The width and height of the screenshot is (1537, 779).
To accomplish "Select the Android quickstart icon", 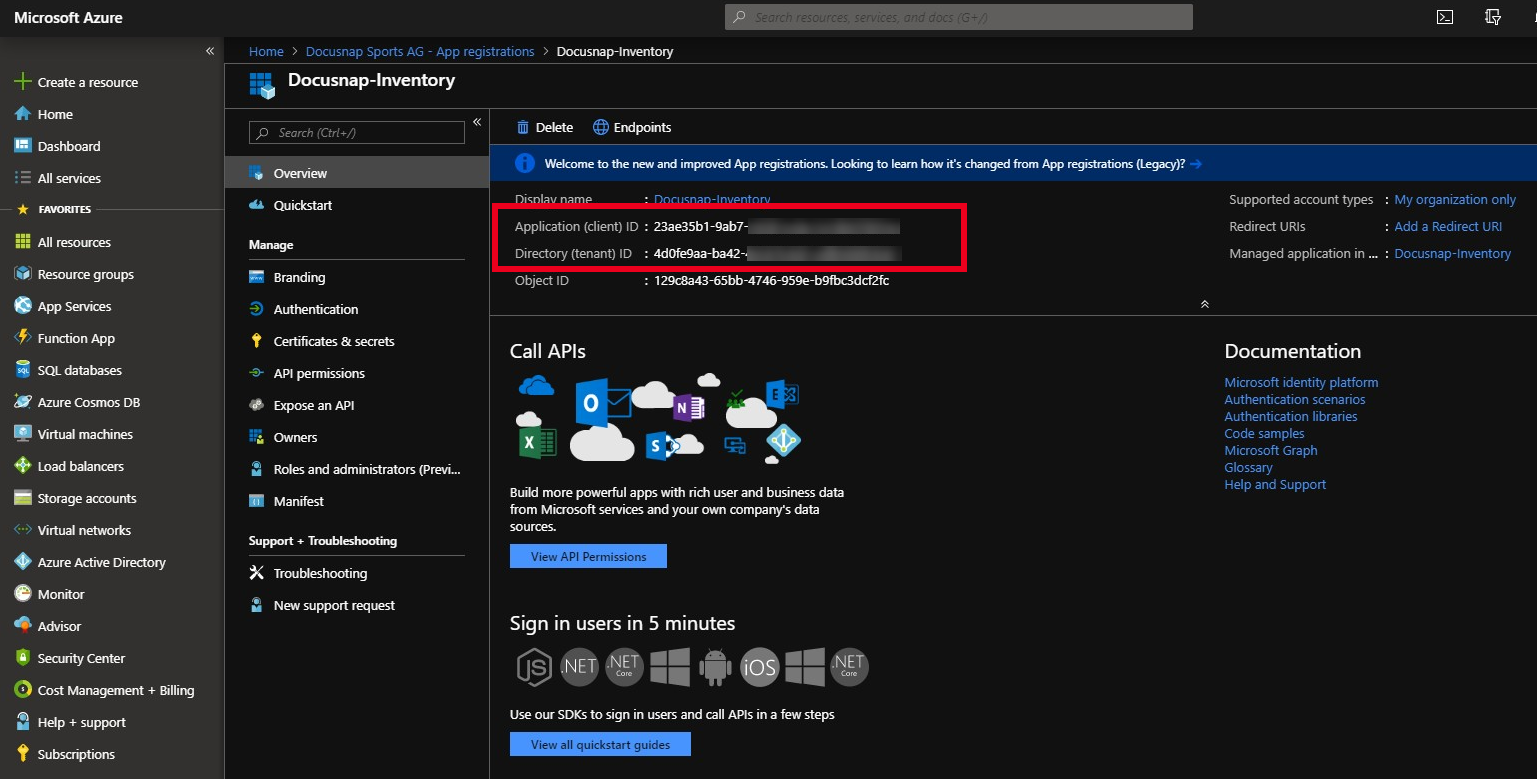I will (x=714, y=667).
